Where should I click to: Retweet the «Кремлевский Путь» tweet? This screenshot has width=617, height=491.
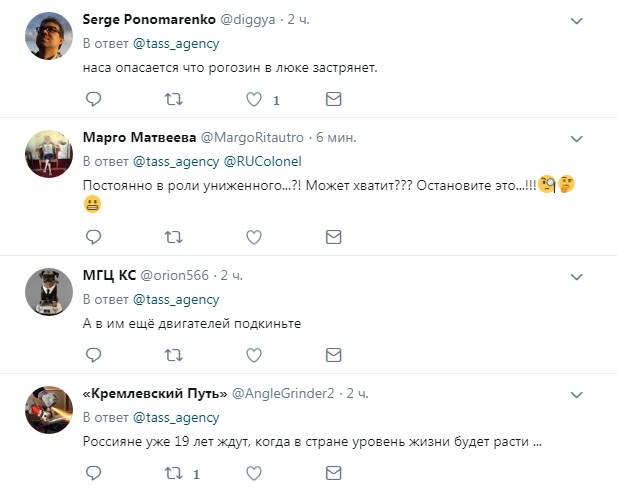(x=173, y=472)
